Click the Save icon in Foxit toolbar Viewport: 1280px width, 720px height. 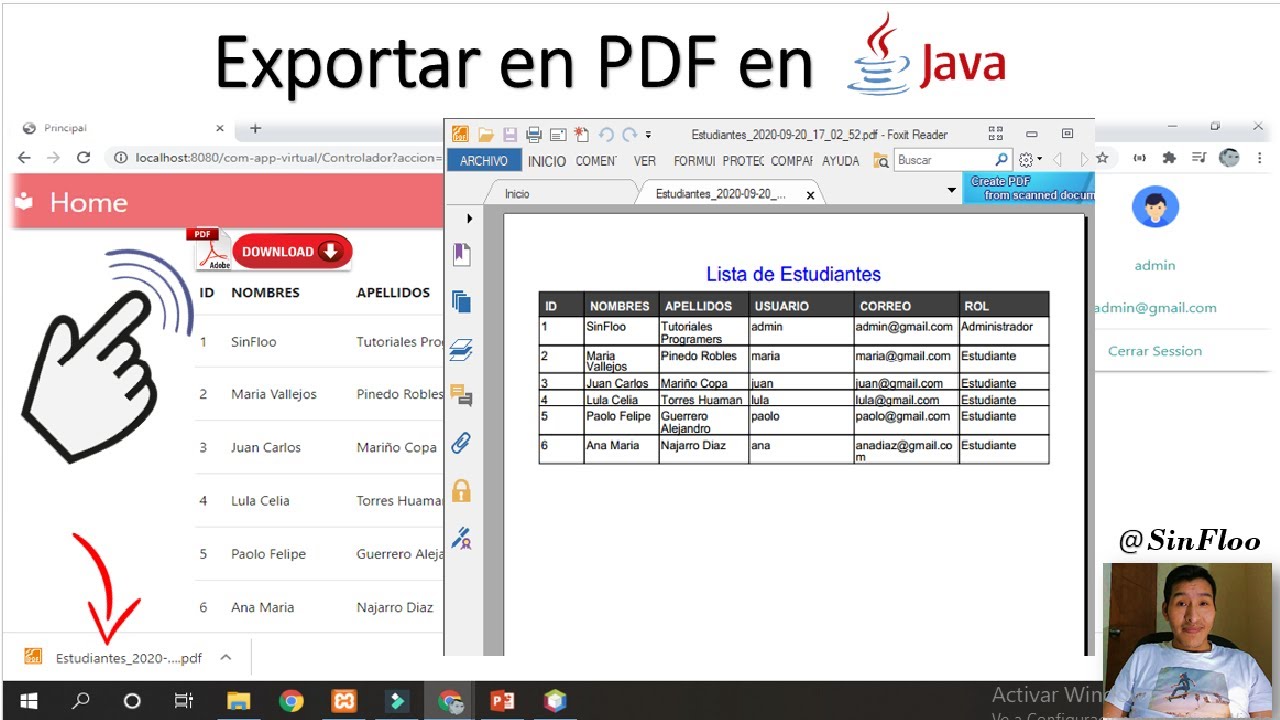pos(510,134)
